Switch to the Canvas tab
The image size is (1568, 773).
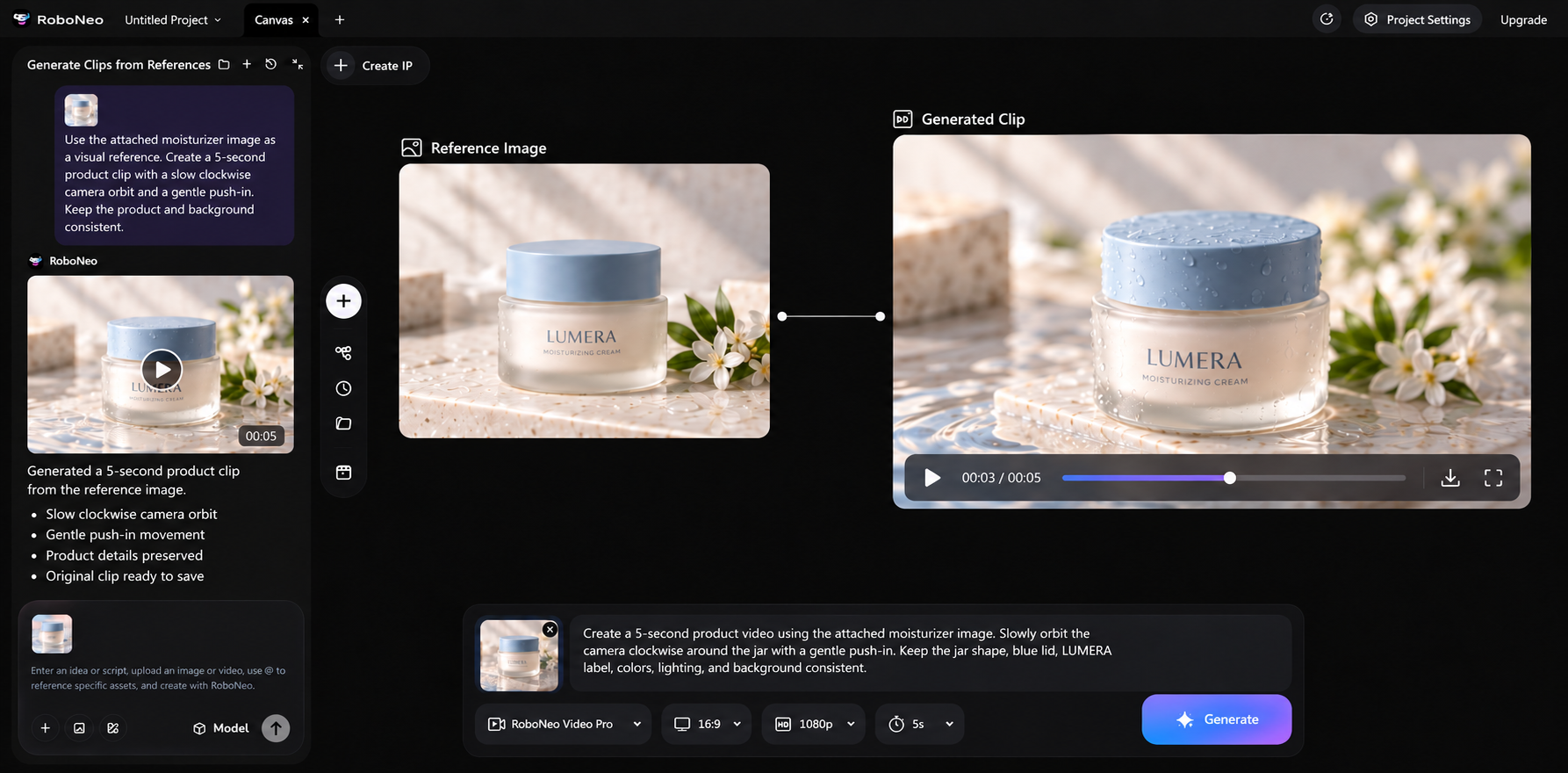[x=273, y=19]
